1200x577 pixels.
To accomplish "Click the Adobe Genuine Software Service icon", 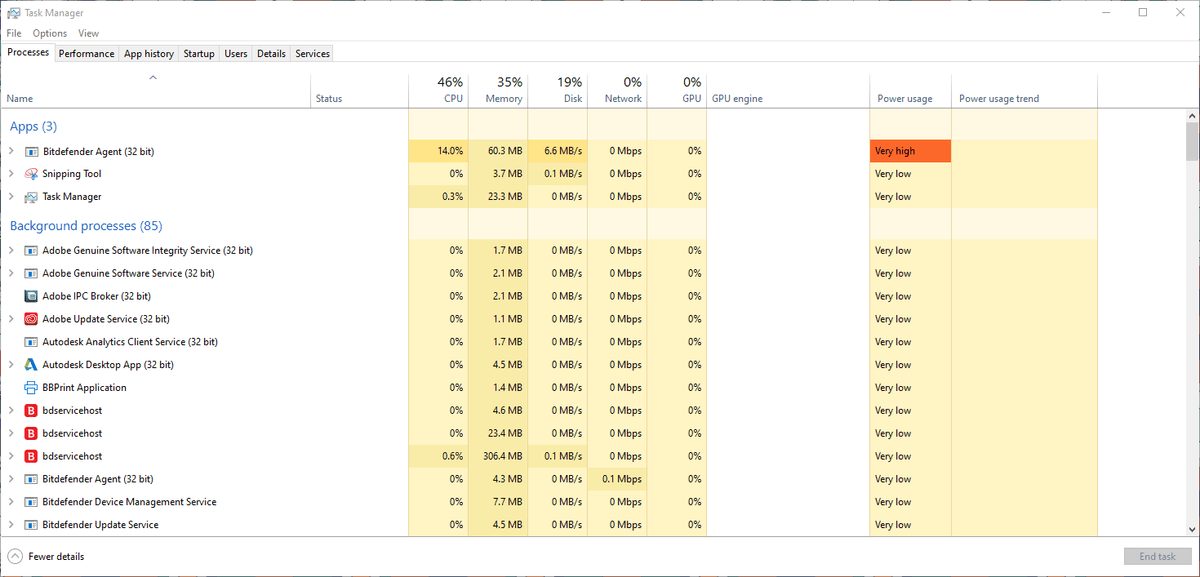I will click(x=31, y=273).
